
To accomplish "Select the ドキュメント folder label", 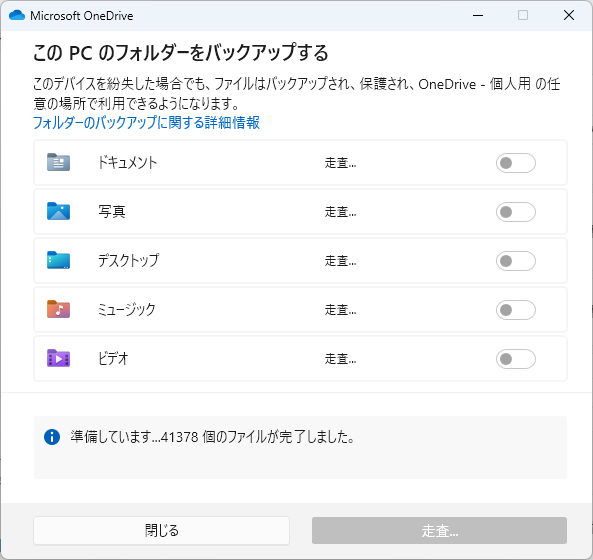I will tap(127, 163).
